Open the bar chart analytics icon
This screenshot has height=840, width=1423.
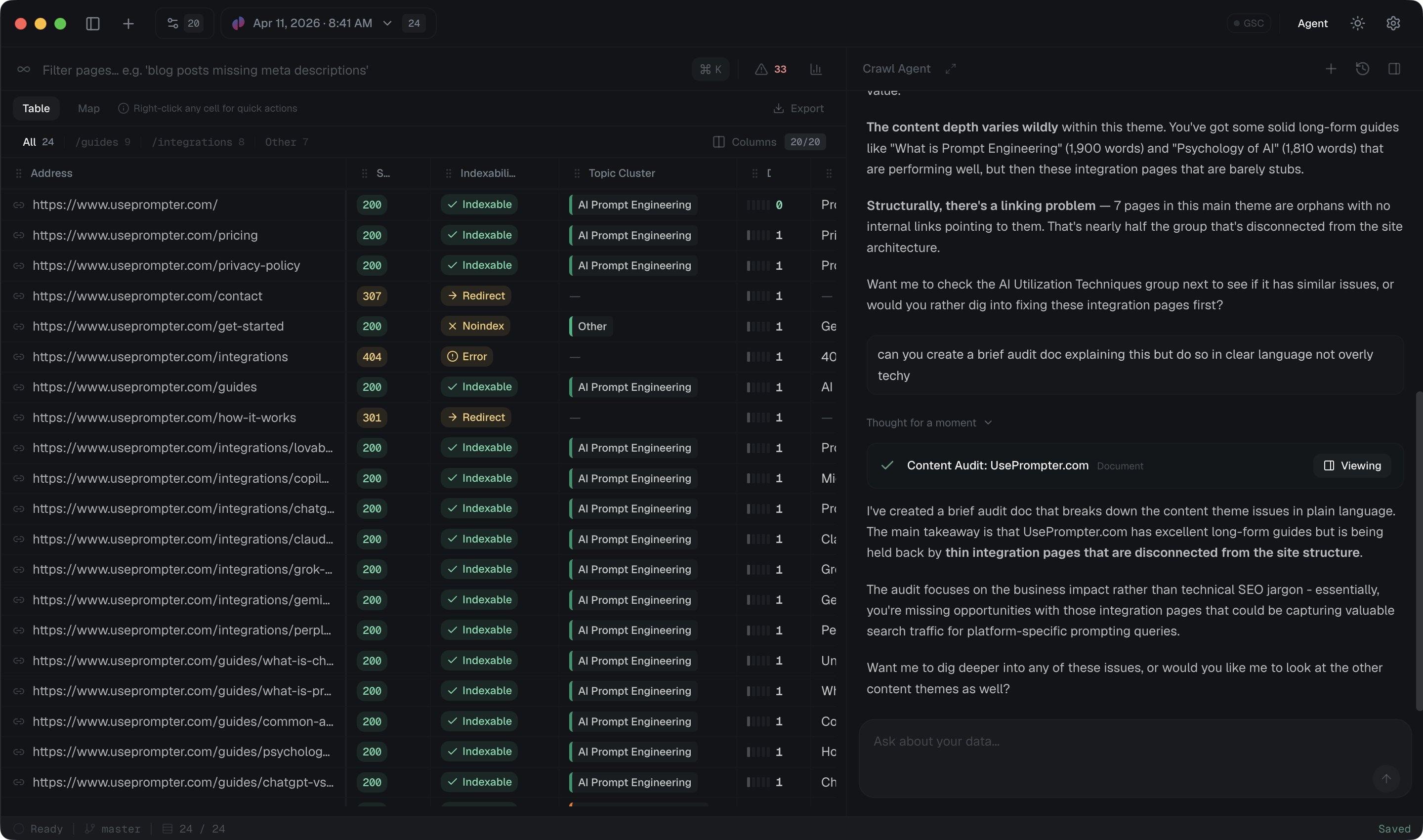816,69
